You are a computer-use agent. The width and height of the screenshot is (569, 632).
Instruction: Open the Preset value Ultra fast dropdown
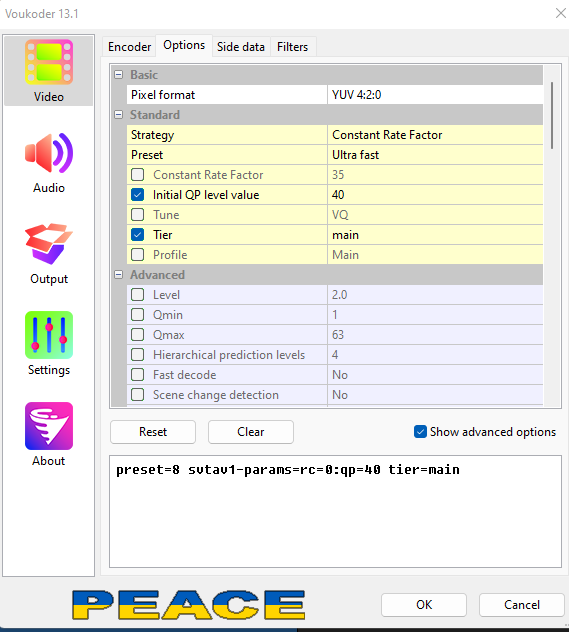pyautogui.click(x=435, y=155)
